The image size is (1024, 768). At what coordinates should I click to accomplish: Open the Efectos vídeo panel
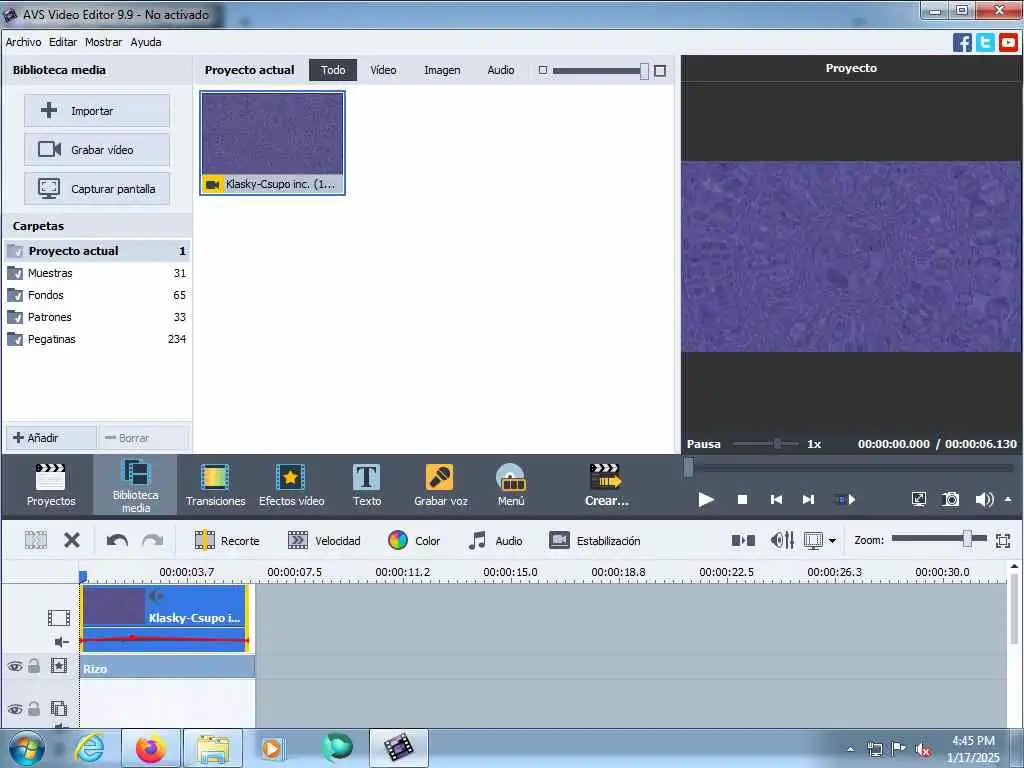click(291, 485)
